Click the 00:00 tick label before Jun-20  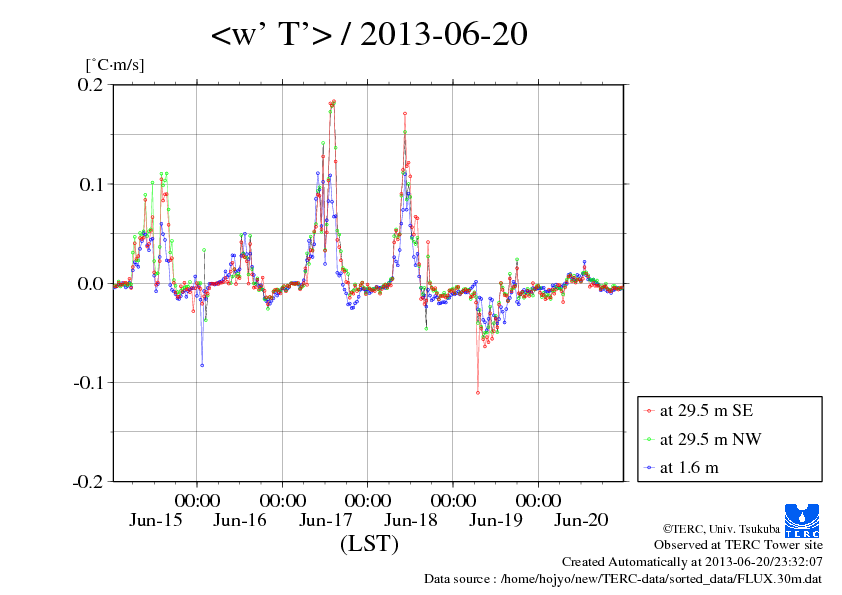pos(538,500)
